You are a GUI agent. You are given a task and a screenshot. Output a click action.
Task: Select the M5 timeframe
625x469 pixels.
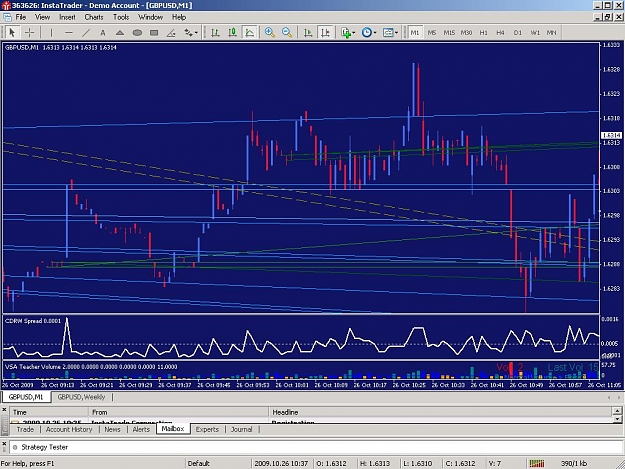[x=432, y=33]
